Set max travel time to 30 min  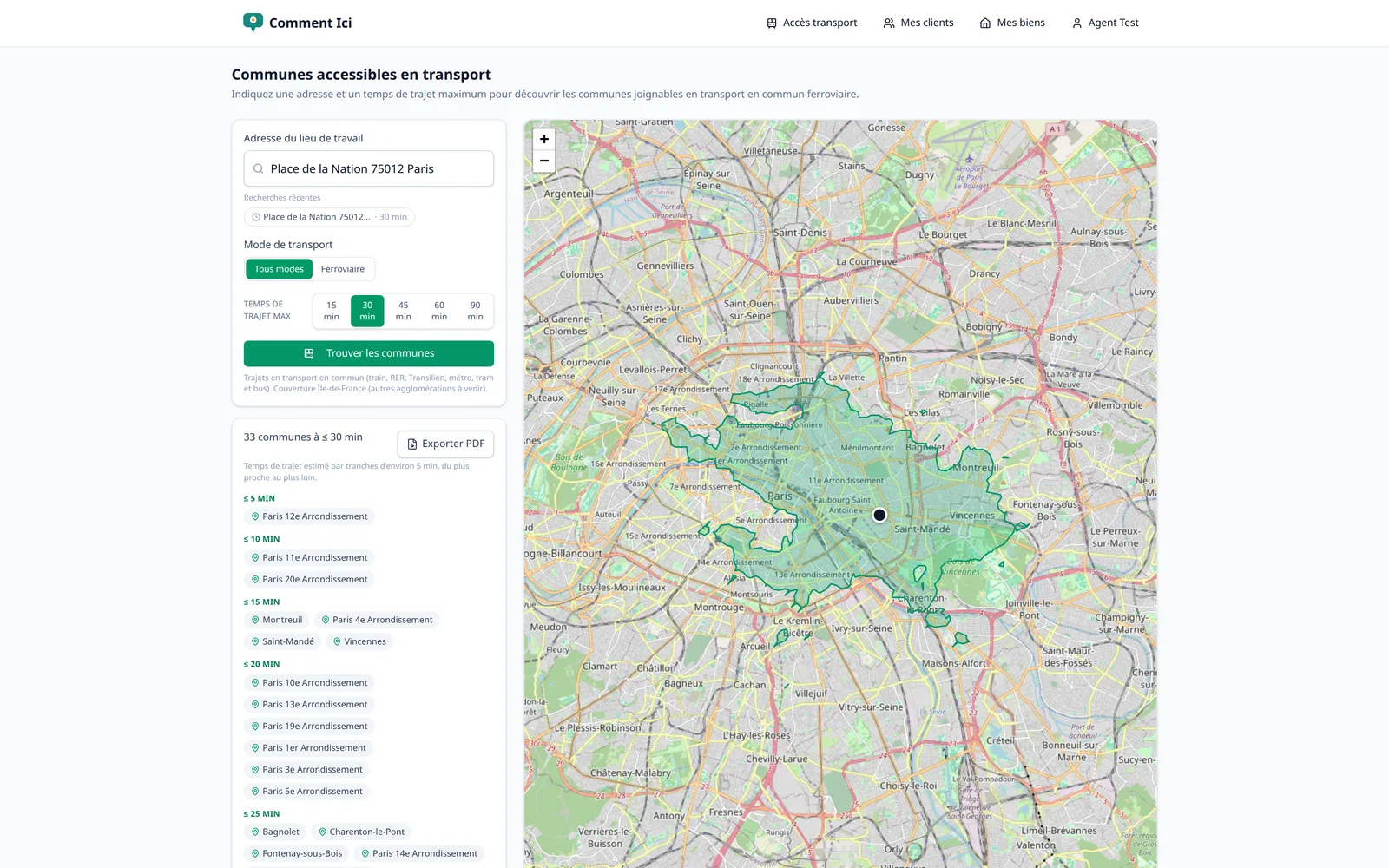(367, 311)
